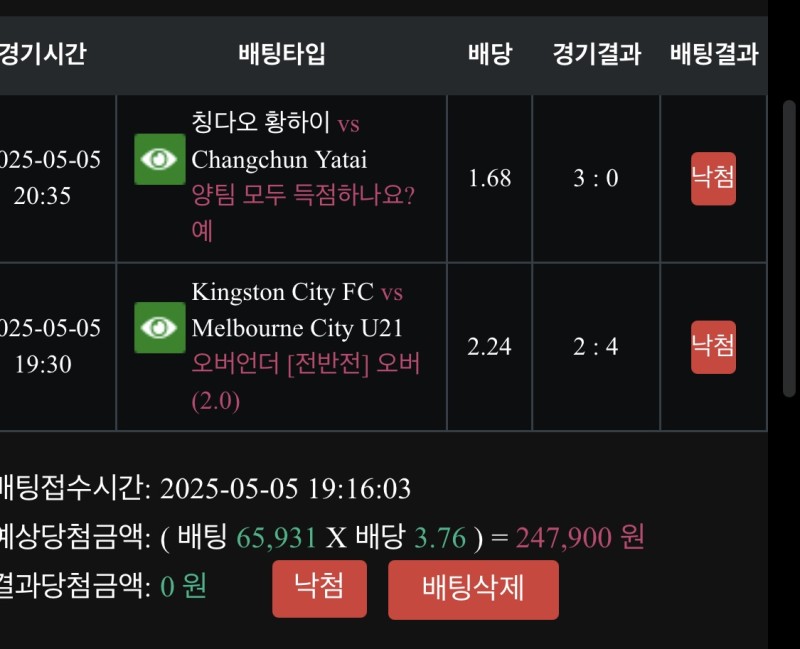Click the Changchun Yatai team name
Screen dimensions: 800x649
(x=279, y=160)
